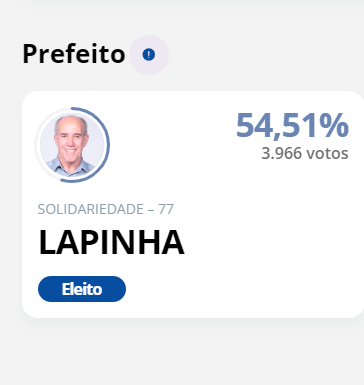Click the blue exclamation info icon

(149, 54)
